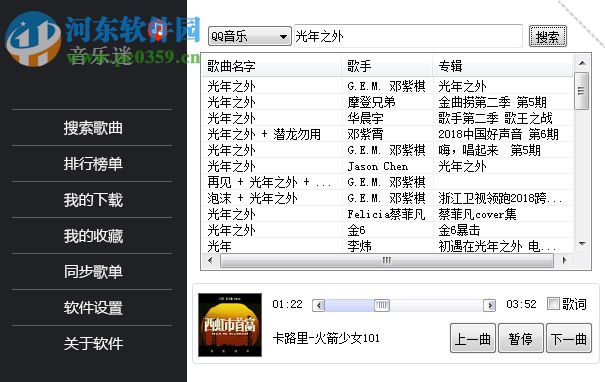
Task: Click the horizontal scrollbar thumb
Action: [x=387, y=260]
